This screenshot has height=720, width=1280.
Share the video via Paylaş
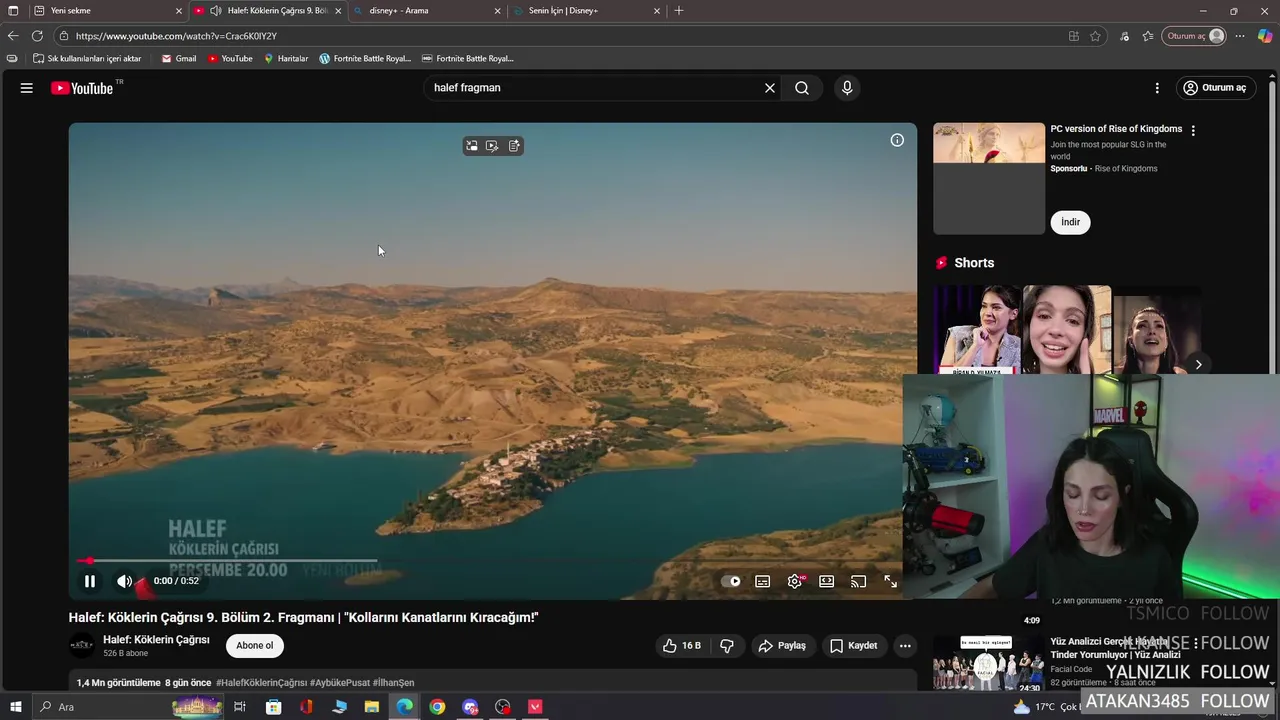click(782, 646)
